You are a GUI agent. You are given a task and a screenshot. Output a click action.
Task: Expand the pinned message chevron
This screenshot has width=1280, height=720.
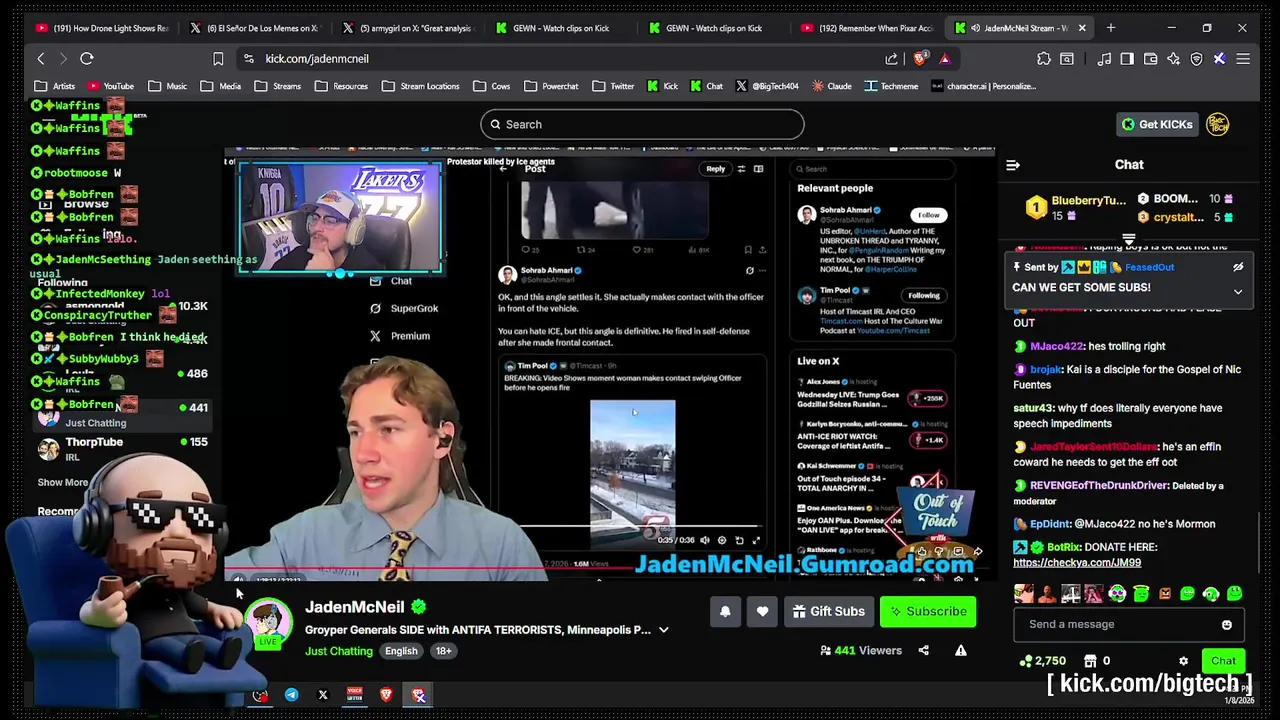tap(1238, 292)
